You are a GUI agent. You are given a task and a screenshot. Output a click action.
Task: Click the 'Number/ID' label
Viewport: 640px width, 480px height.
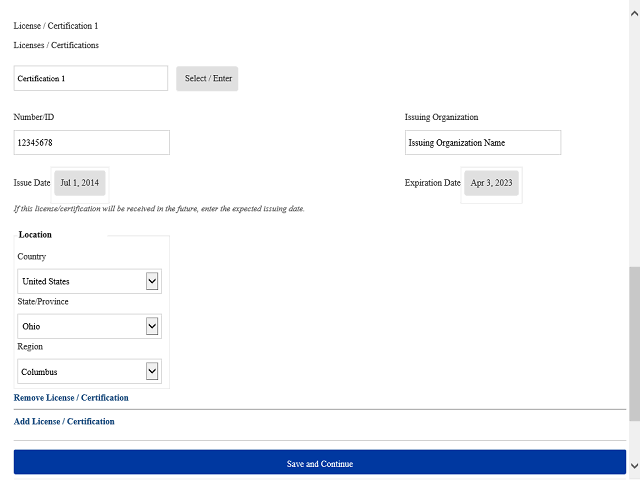[34, 117]
